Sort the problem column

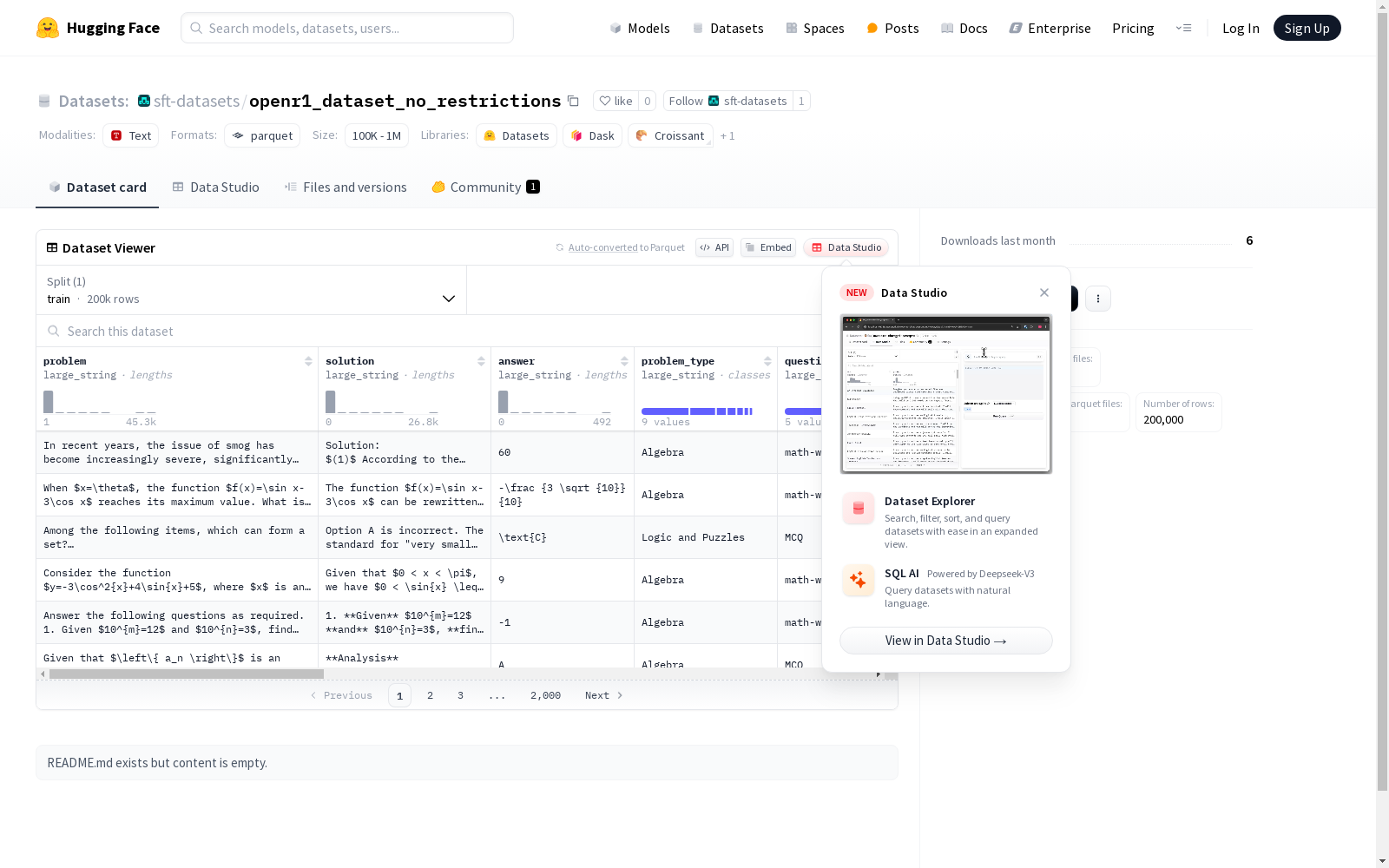[x=308, y=361]
